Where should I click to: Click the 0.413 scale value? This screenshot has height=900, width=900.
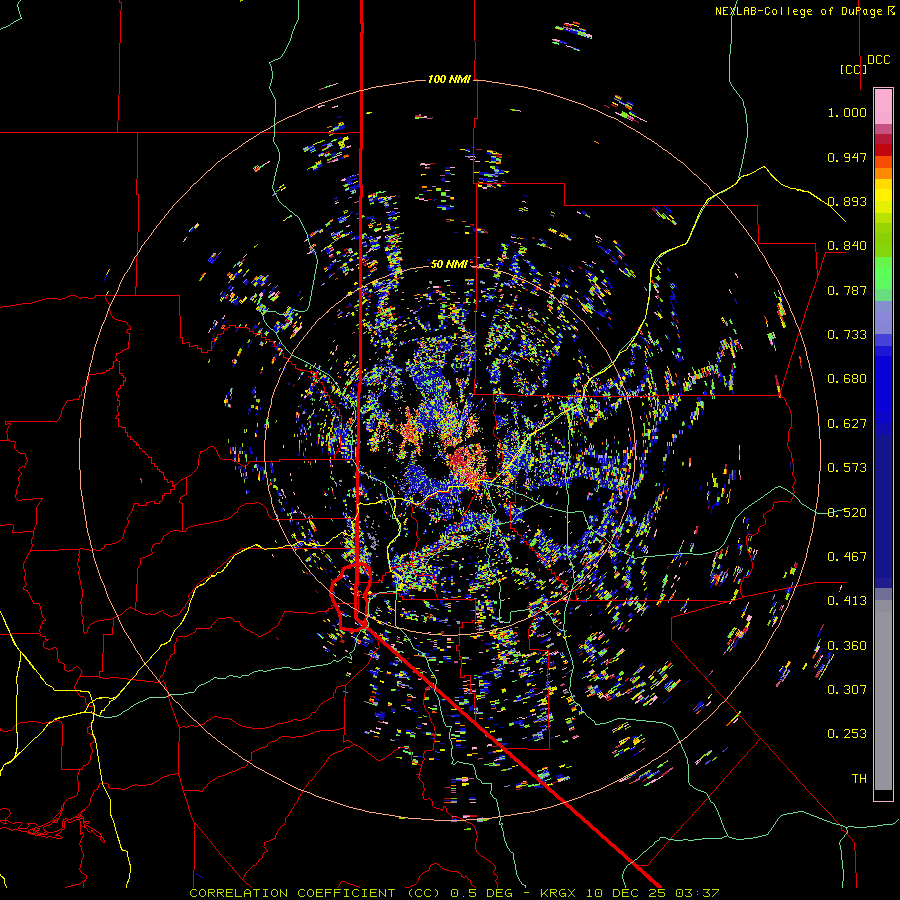pyautogui.click(x=847, y=601)
